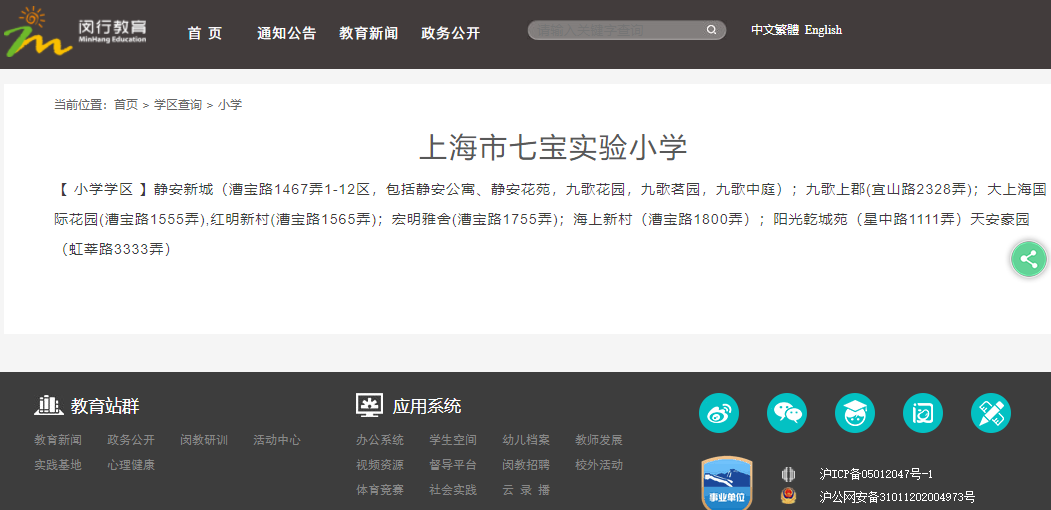Open the 闵教招聘 footer link
The height and width of the screenshot is (510, 1051).
click(x=526, y=465)
